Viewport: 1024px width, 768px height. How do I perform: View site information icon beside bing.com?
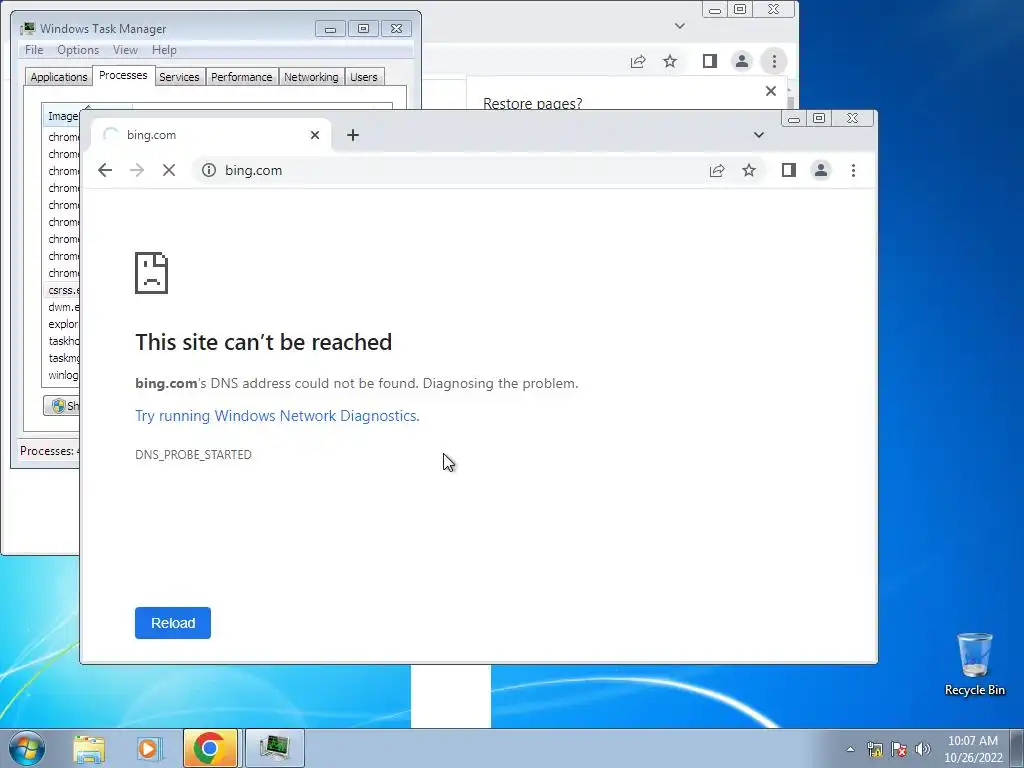click(209, 170)
